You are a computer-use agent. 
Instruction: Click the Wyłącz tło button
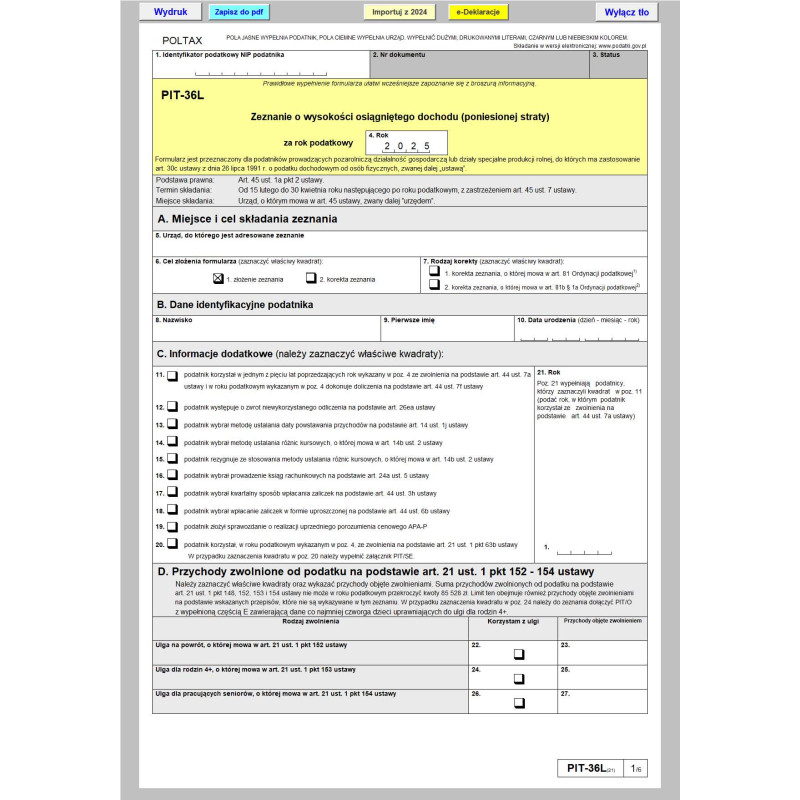[x=627, y=13]
